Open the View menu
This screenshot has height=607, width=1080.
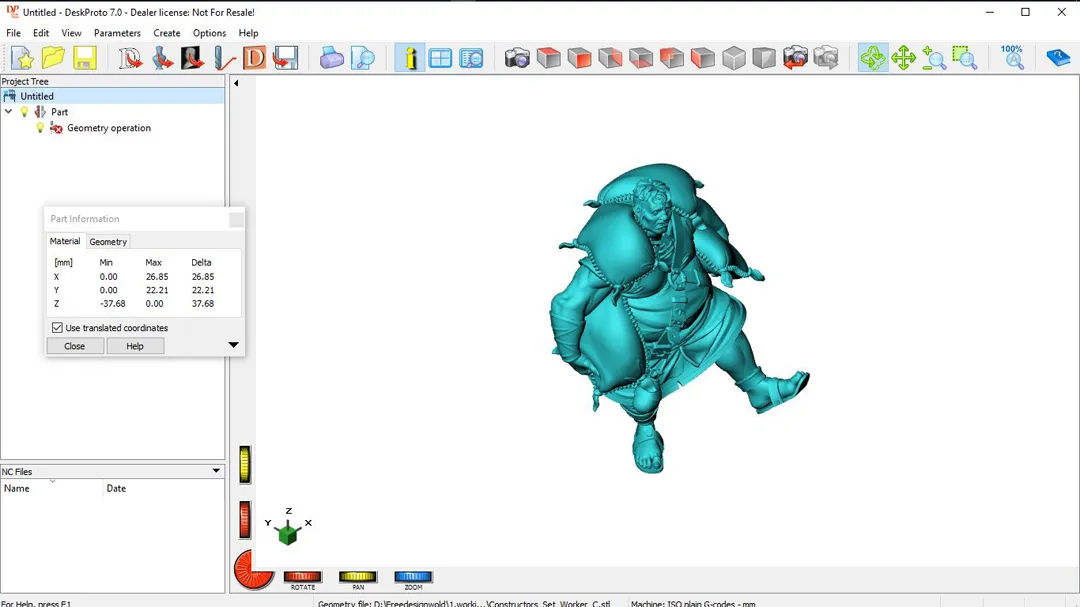(71, 33)
